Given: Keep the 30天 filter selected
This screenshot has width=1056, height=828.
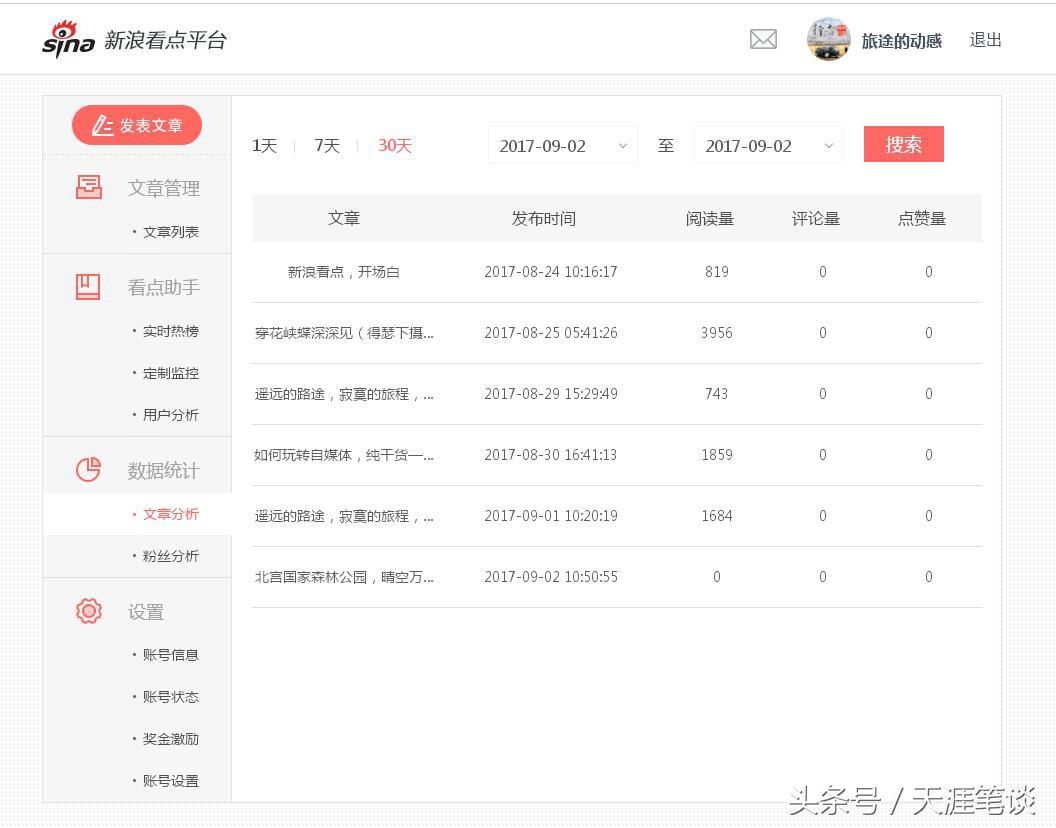Looking at the screenshot, I should (x=394, y=145).
